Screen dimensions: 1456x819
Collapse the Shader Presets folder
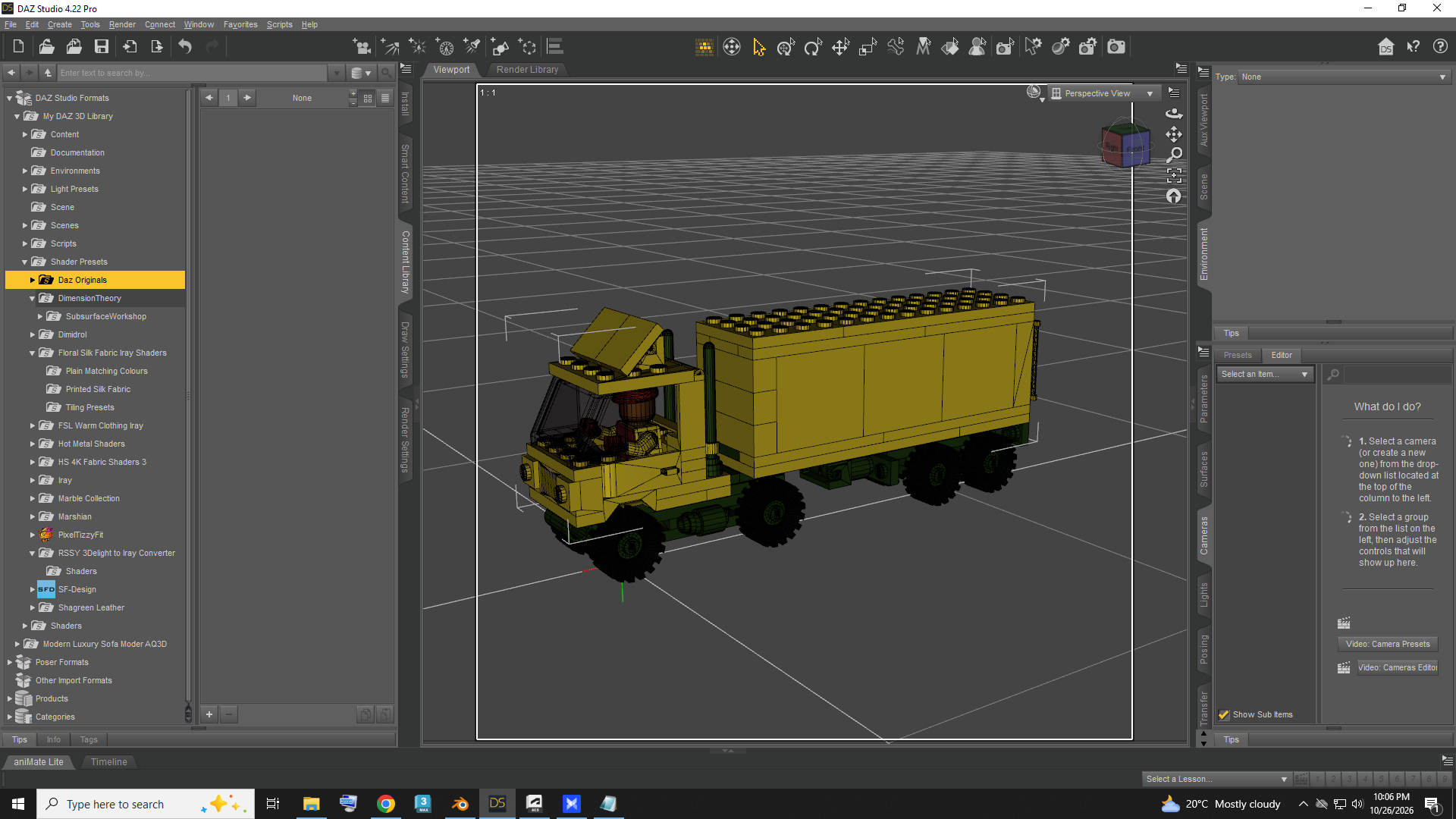click(25, 262)
